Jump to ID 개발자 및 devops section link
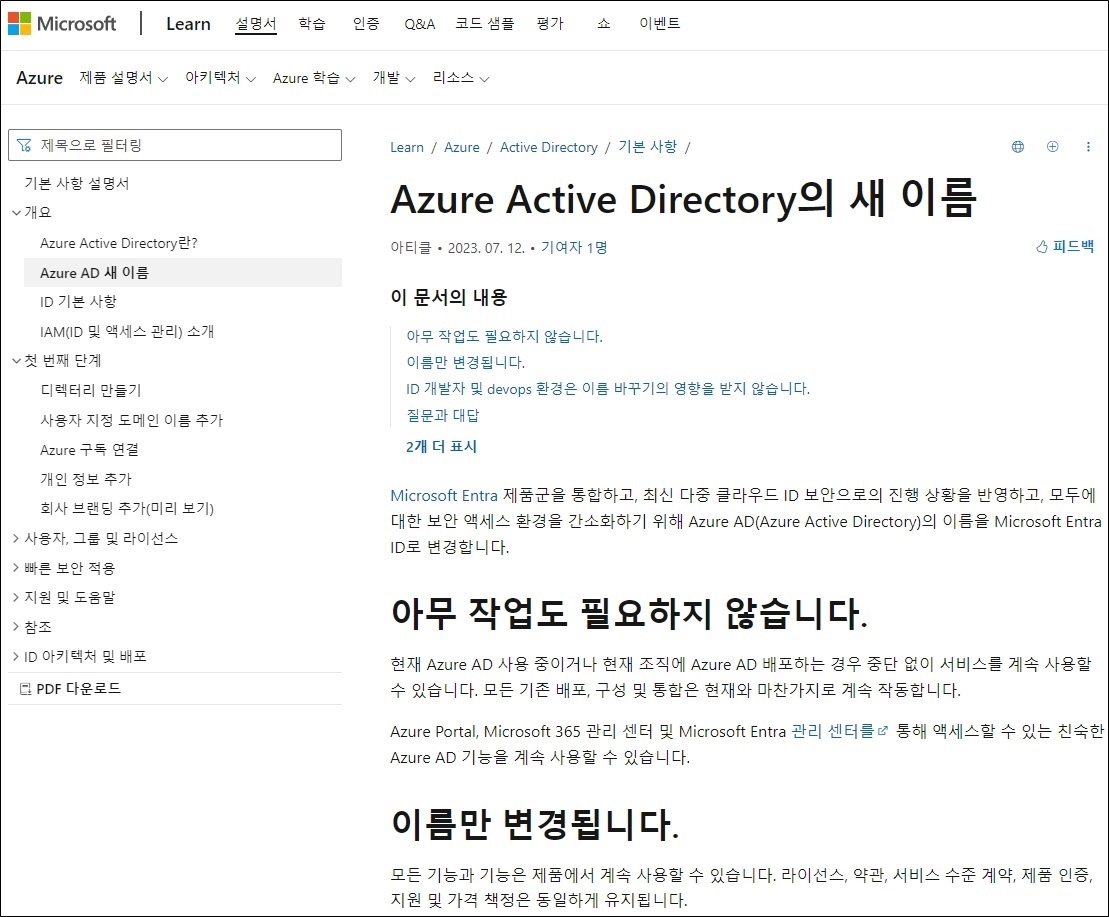The height and width of the screenshot is (917, 1109). 608,389
